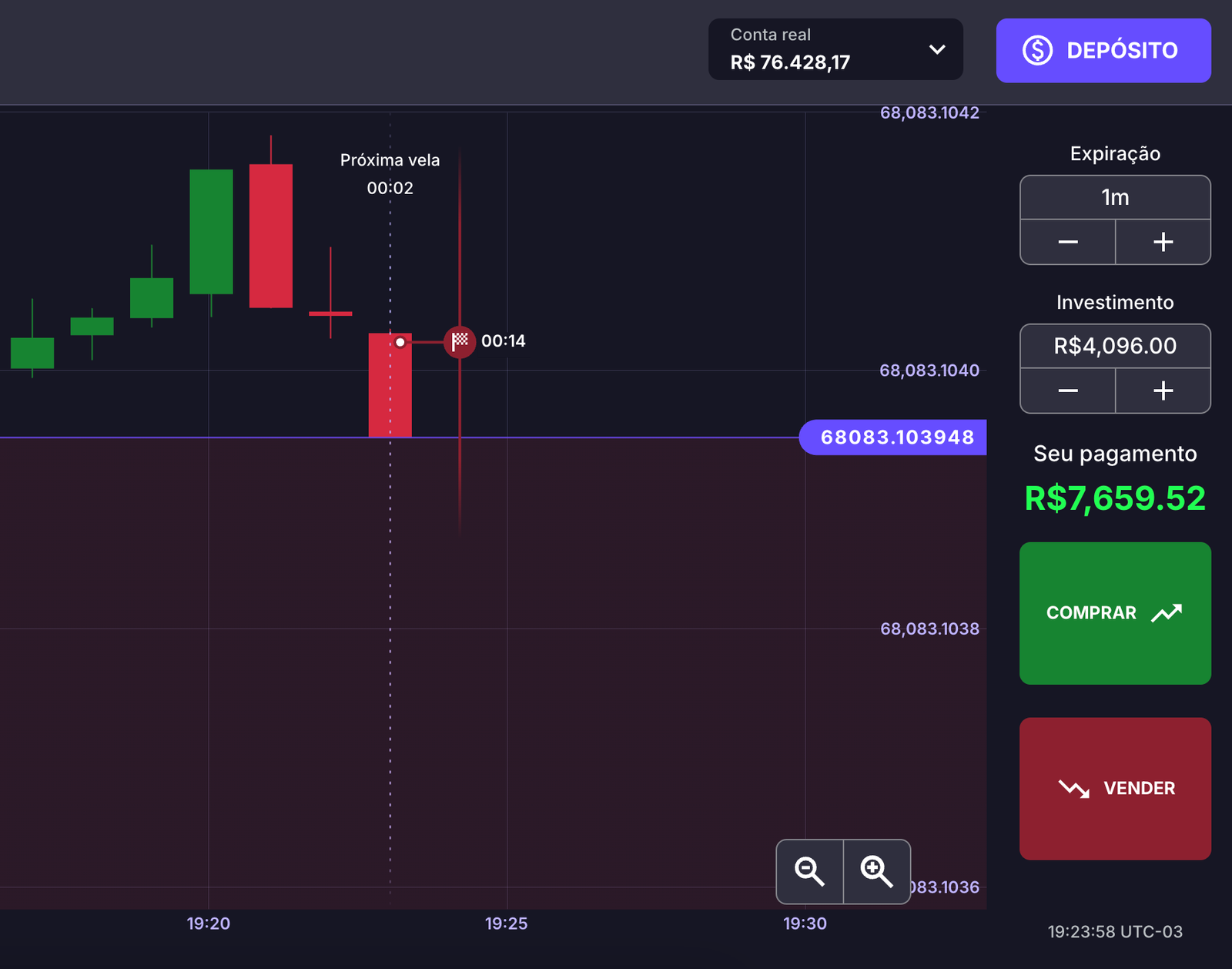Decrease expiration time with minus button
Screen dimensions: 1232x969
(1067, 242)
